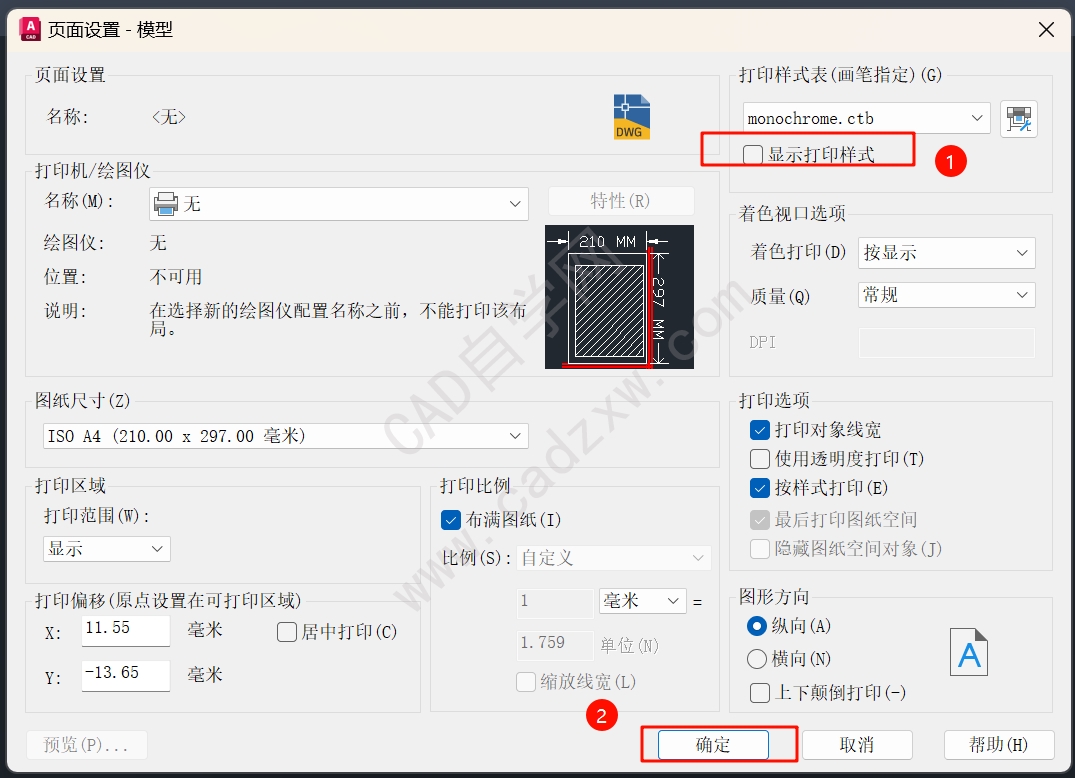Click the page setup name <无> text
This screenshot has width=1075, height=778.
click(169, 117)
